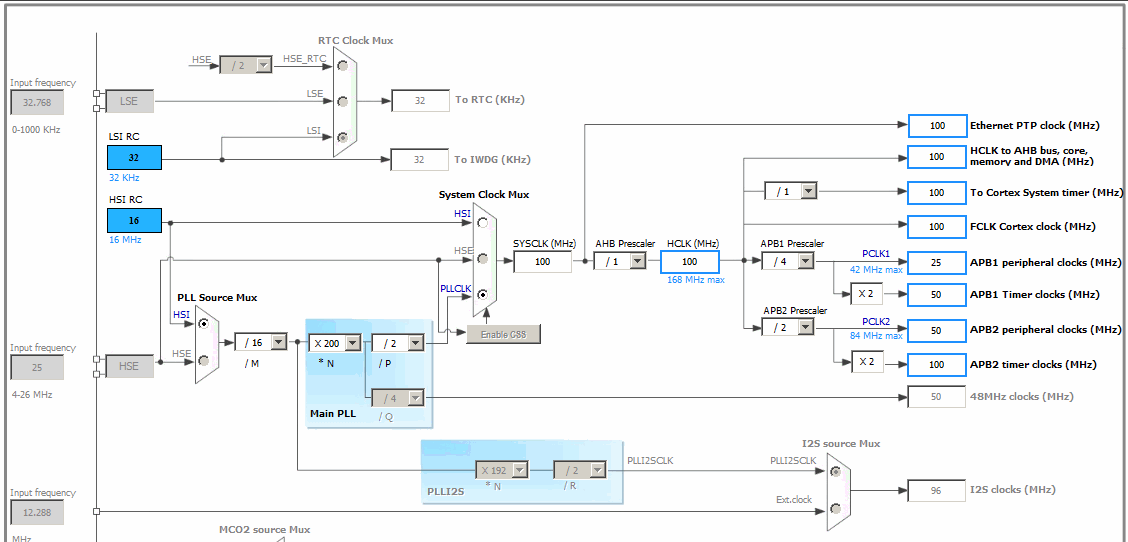1128x542 pixels.
Task: Click the APB1 Timer clocks value box
Action: 937,295
